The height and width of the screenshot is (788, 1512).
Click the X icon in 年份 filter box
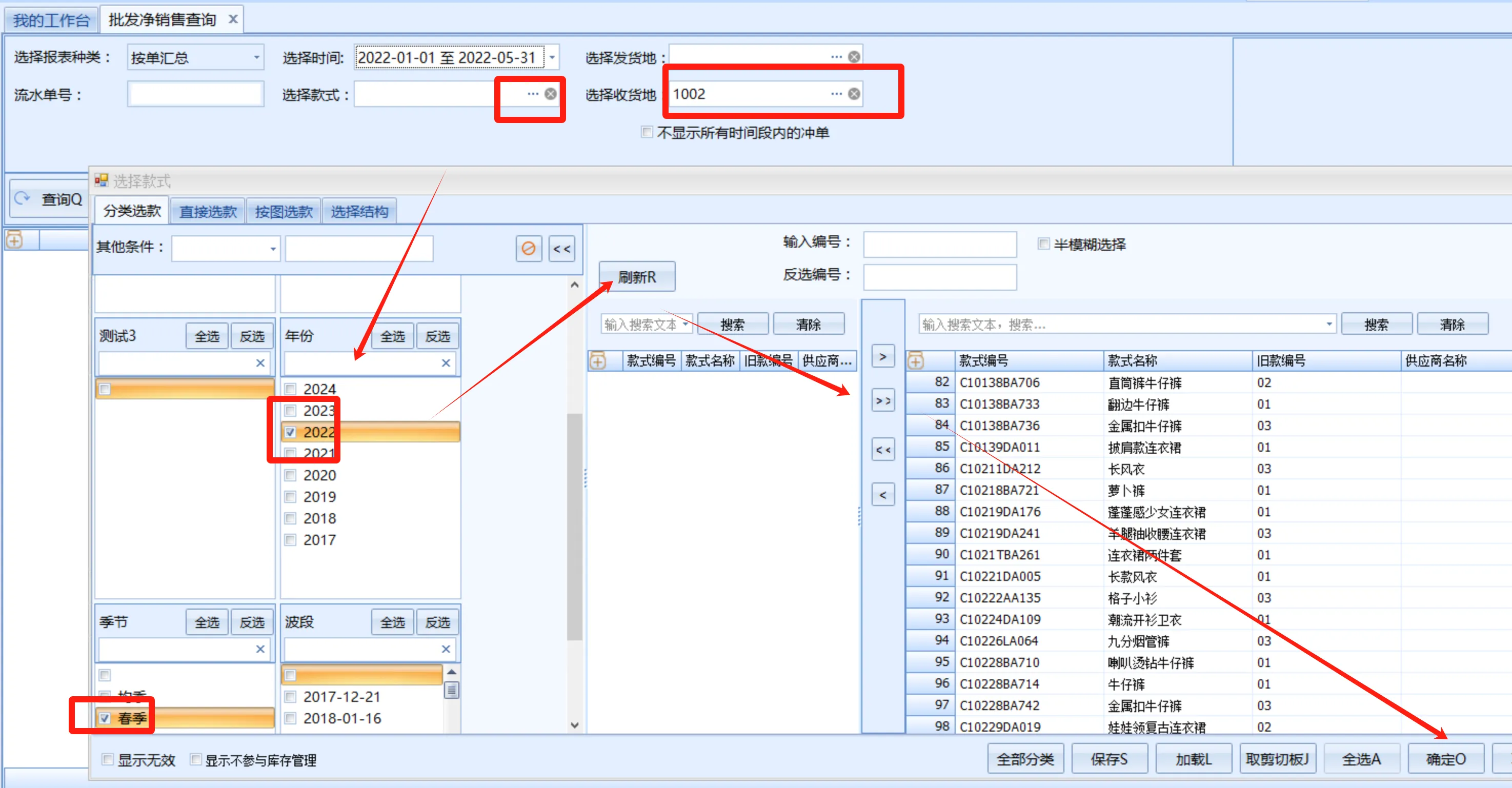click(446, 363)
